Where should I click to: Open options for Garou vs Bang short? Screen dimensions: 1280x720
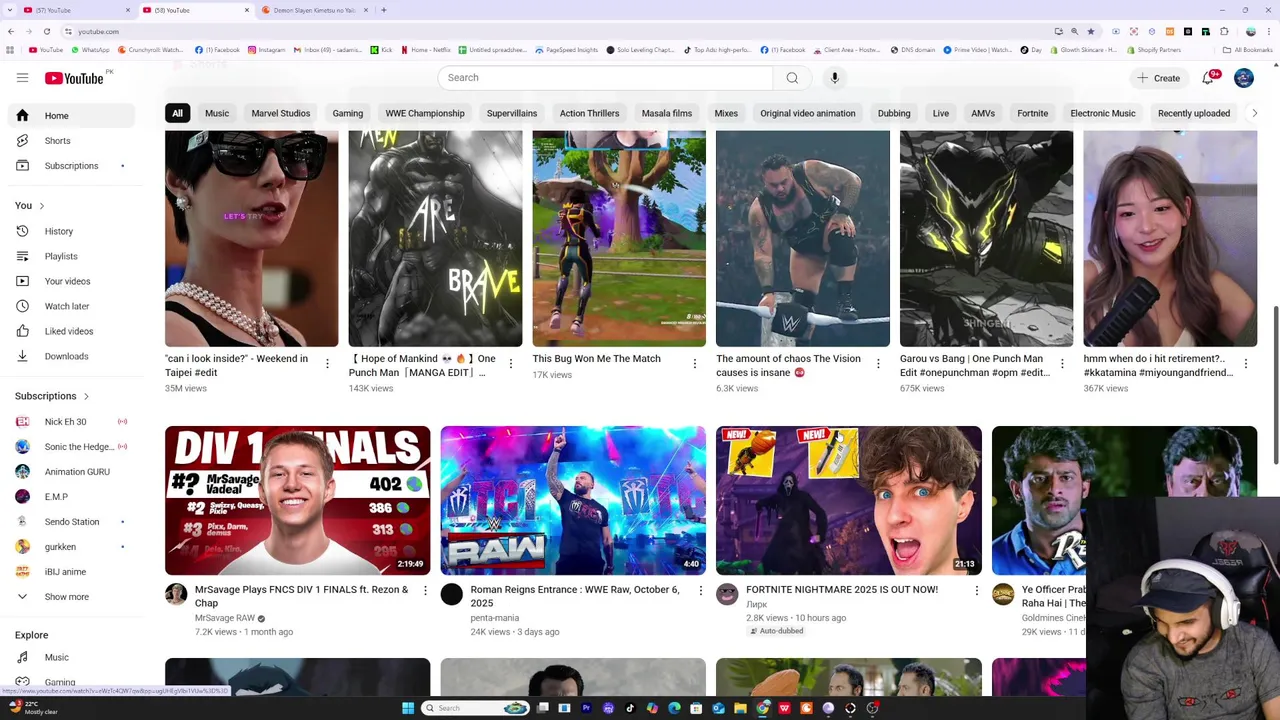click(x=1062, y=364)
